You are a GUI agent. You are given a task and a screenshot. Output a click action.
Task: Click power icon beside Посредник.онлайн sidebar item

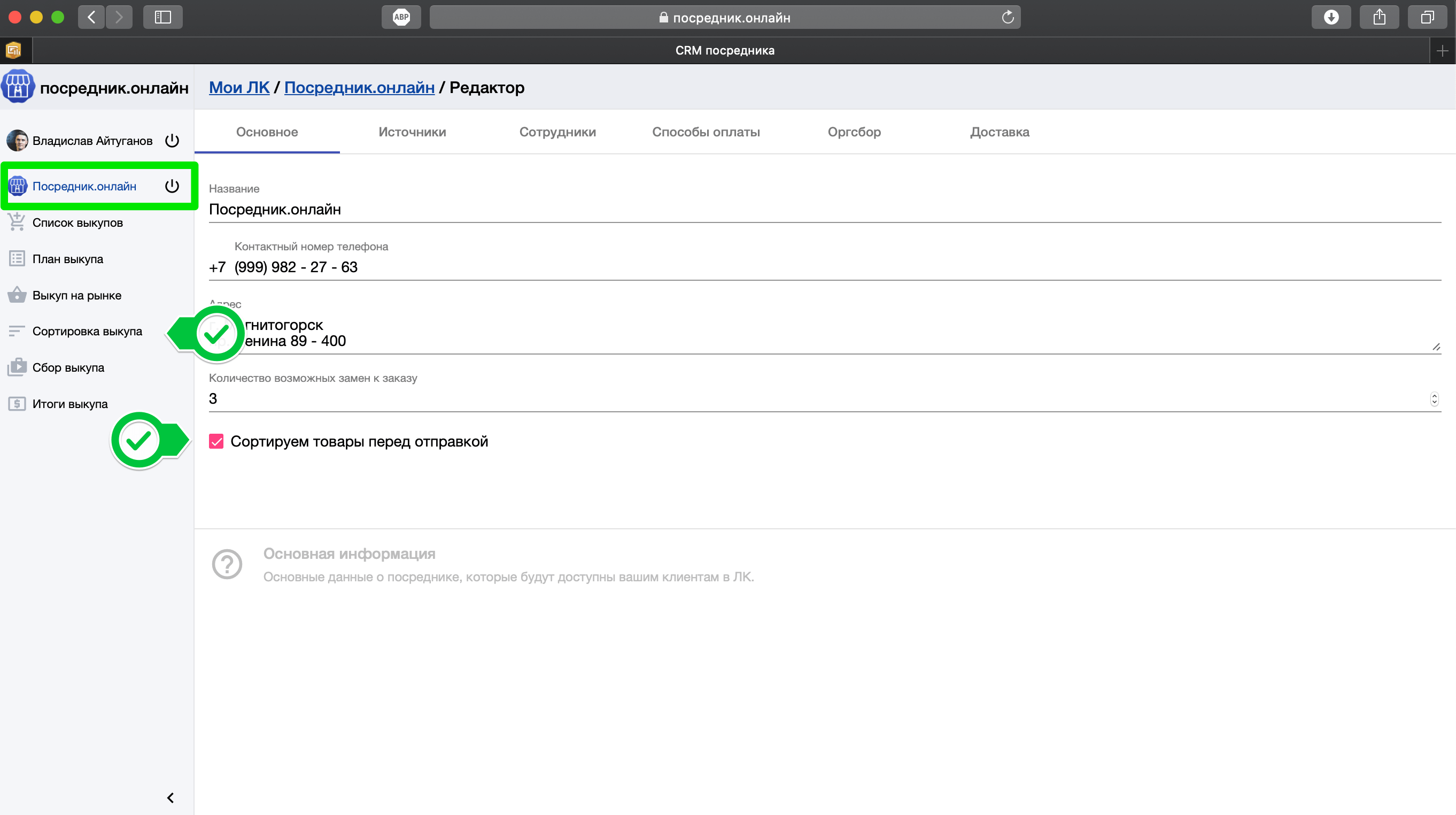[172, 186]
